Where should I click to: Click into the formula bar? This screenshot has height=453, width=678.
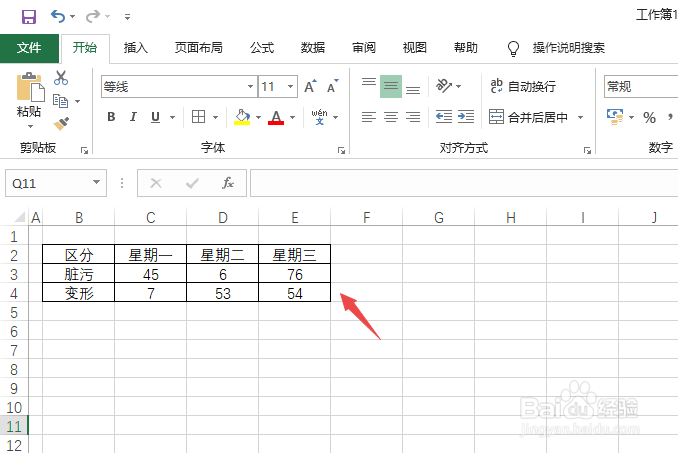pyautogui.click(x=464, y=183)
